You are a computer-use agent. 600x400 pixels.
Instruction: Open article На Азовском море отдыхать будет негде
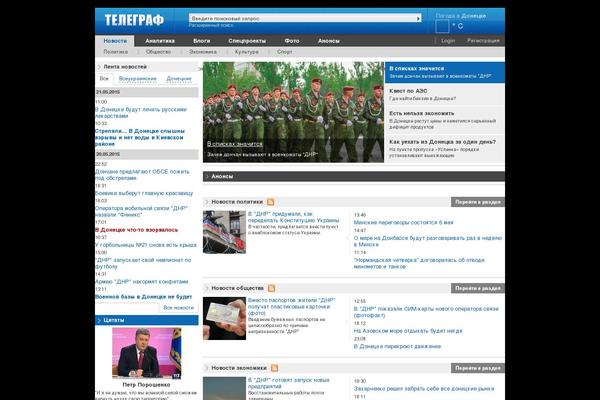(x=408, y=331)
